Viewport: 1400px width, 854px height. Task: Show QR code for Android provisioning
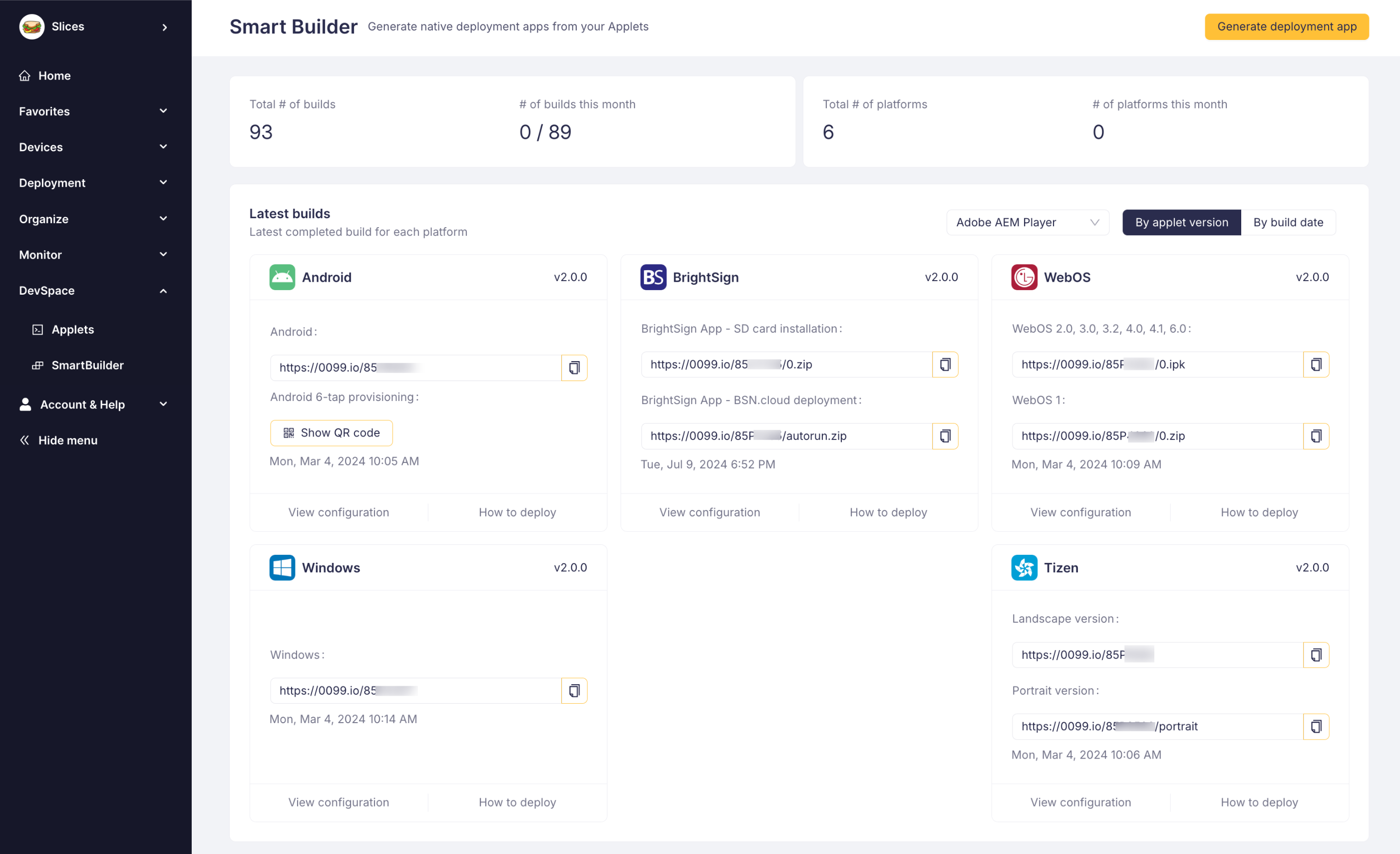(x=331, y=433)
